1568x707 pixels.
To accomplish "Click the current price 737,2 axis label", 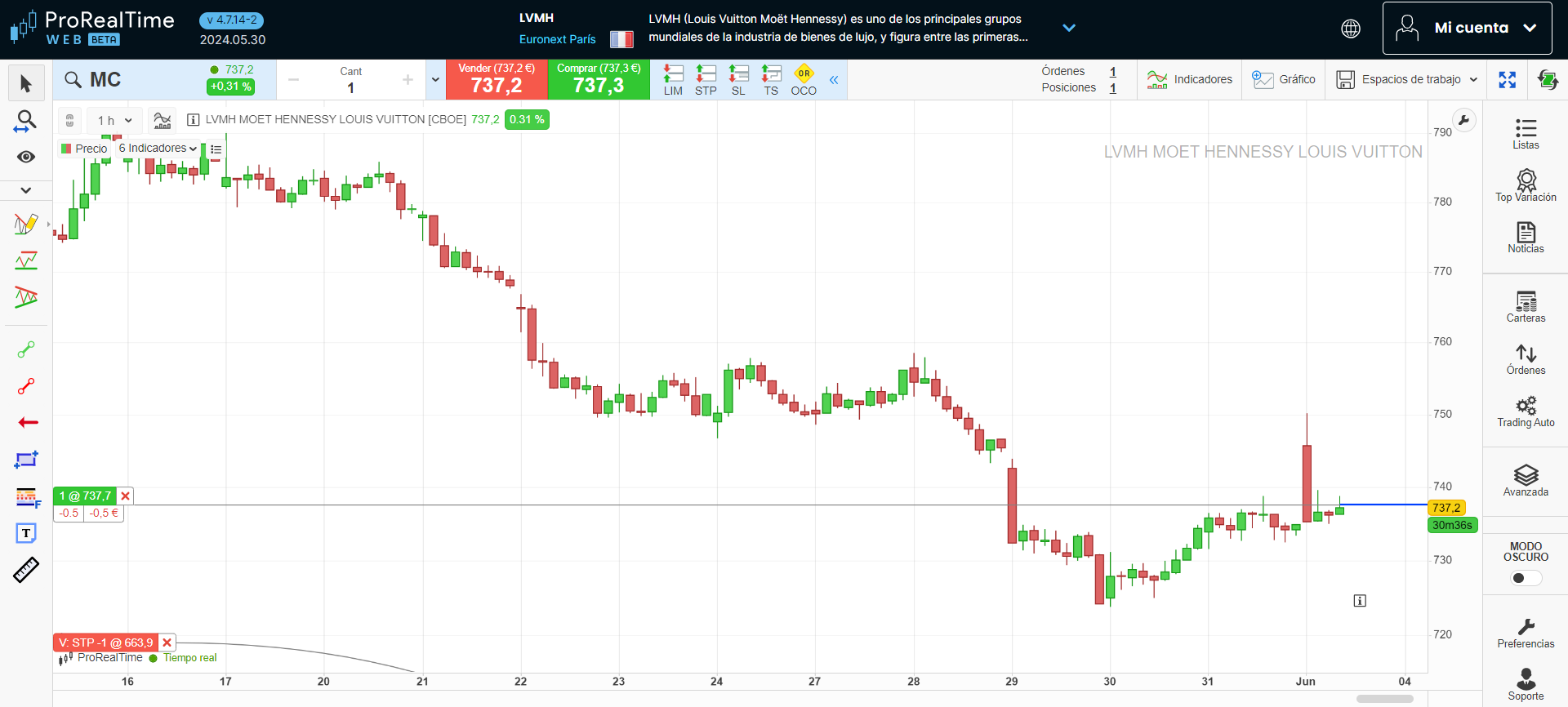I will [1446, 508].
